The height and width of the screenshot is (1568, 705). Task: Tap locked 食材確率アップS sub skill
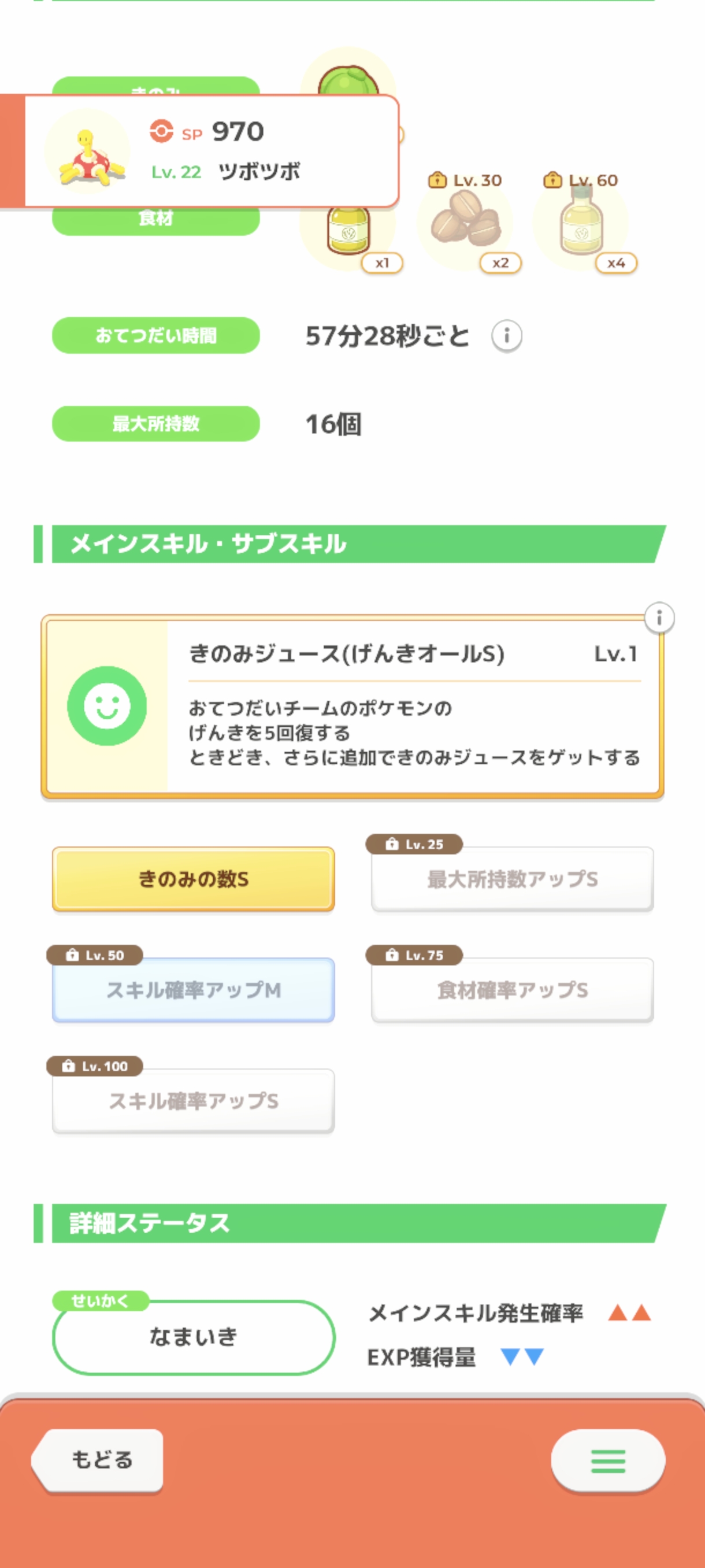coord(512,990)
